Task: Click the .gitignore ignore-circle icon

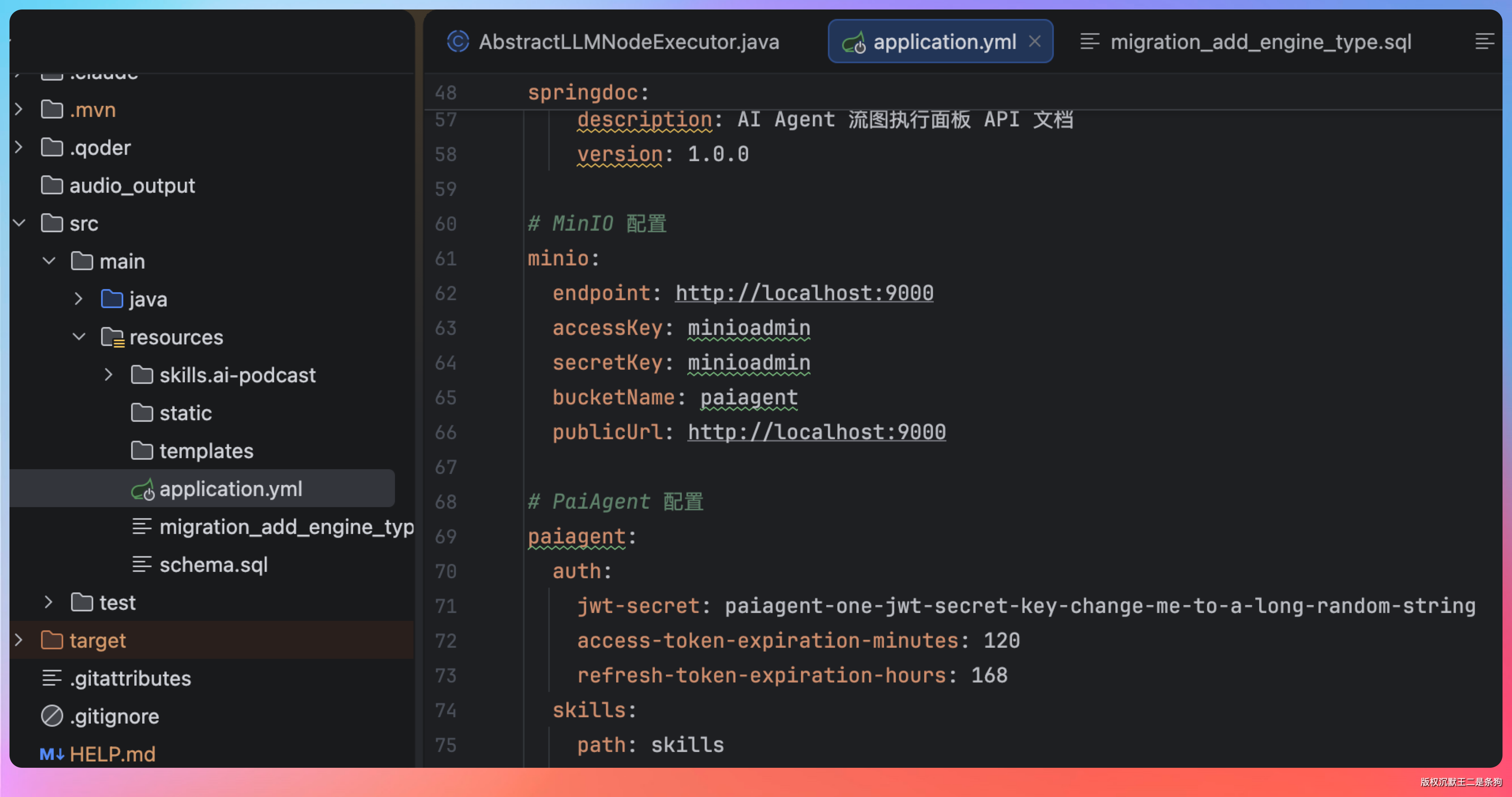Action: (52, 716)
